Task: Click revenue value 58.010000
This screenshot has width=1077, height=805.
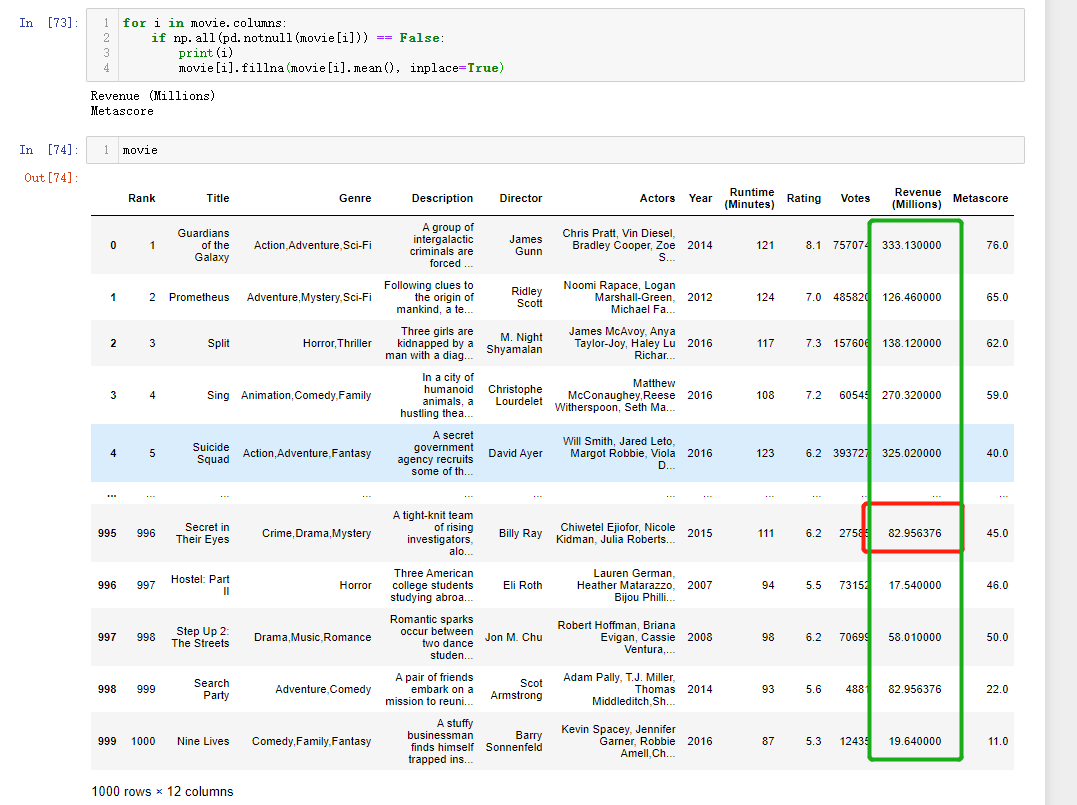Action: point(915,637)
